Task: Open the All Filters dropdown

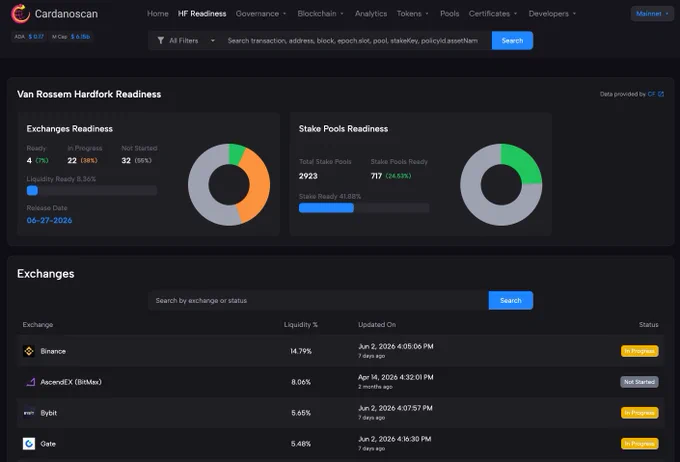Action: (x=186, y=40)
